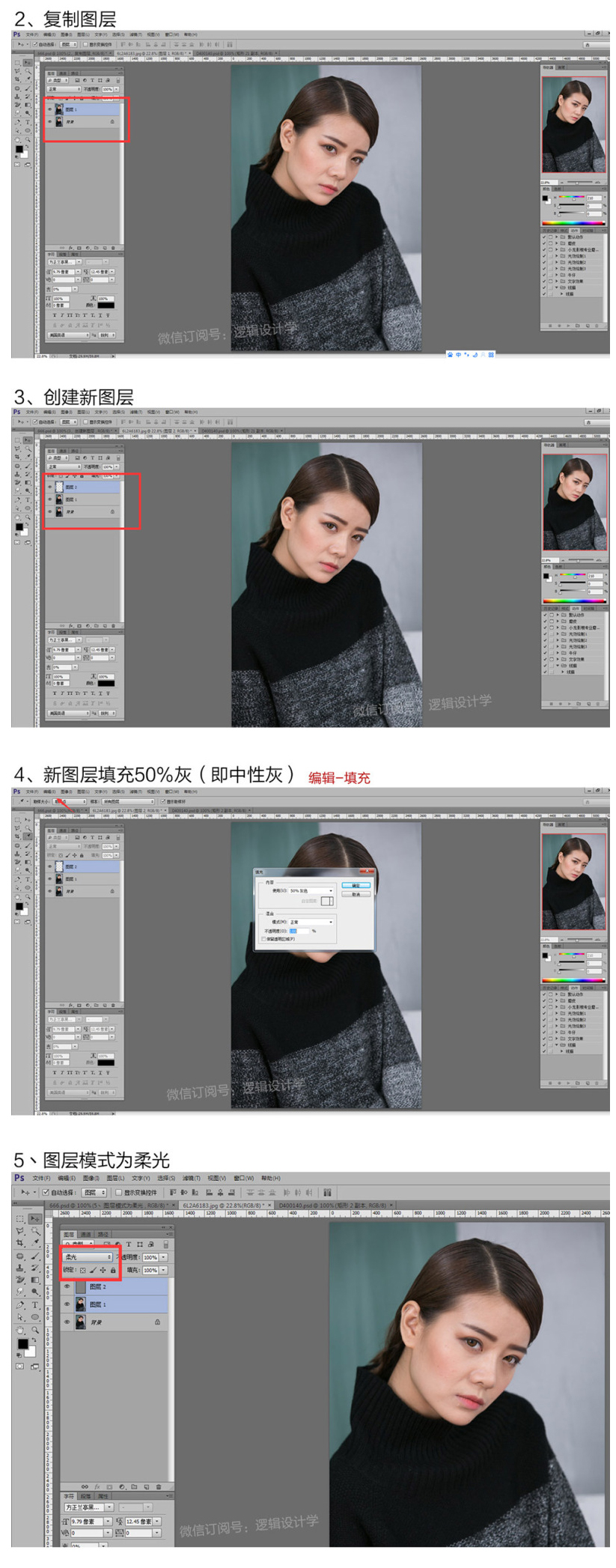Open 柔光 blend mode dropdown in step 5
This screenshot has height=1568, width=616.
88,1257
